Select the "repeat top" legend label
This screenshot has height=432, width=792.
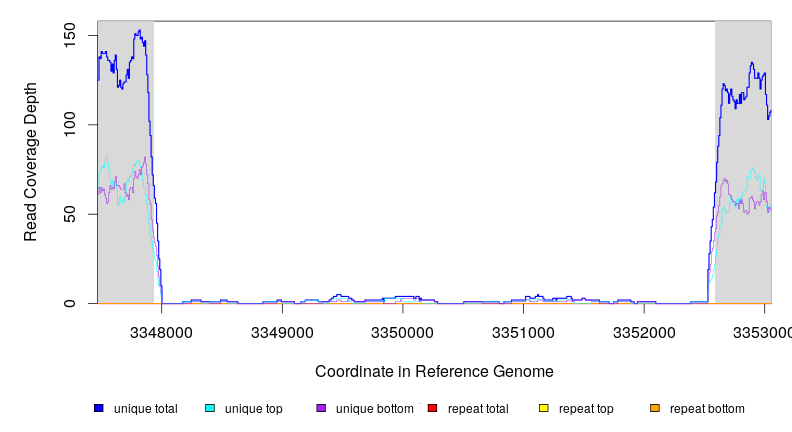point(586,409)
